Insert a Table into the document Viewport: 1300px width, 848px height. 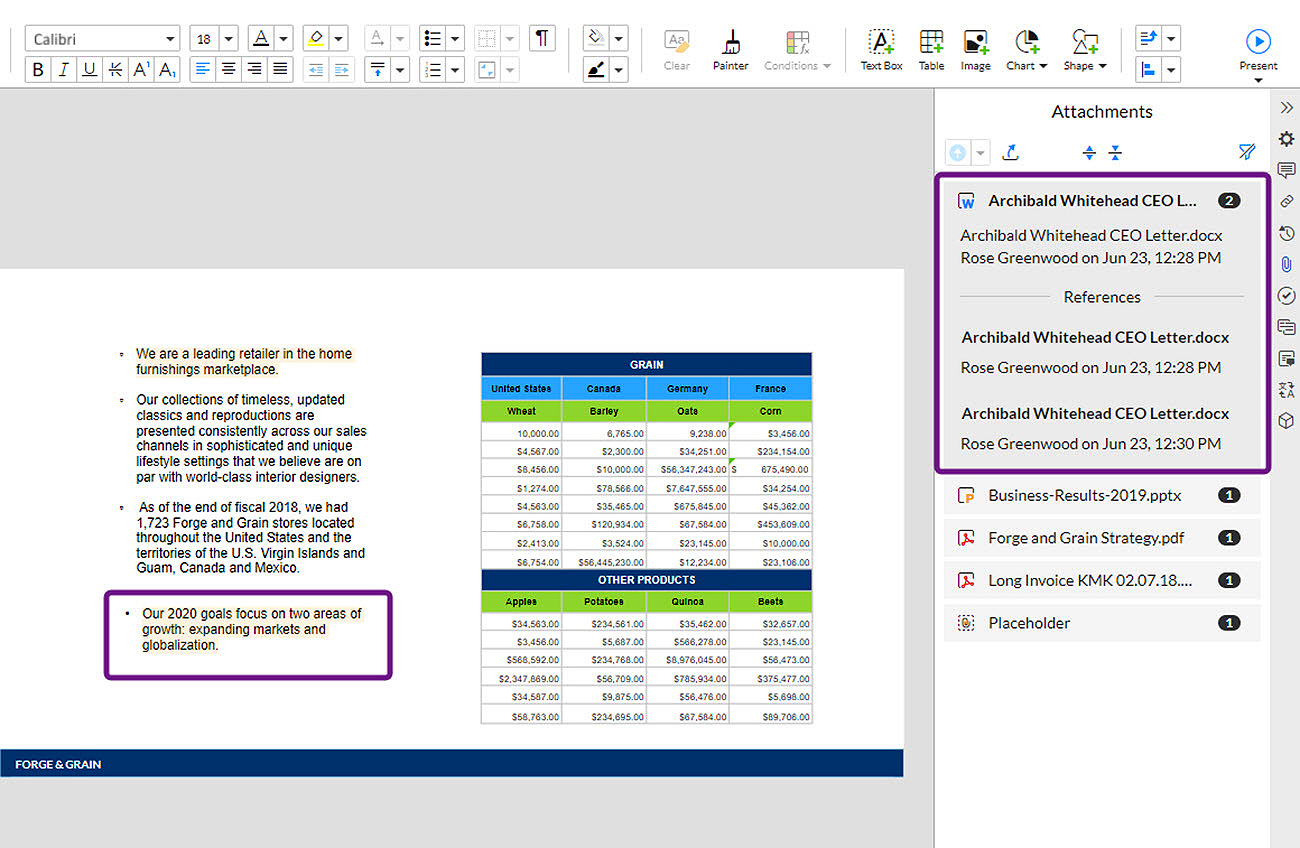pos(931,48)
